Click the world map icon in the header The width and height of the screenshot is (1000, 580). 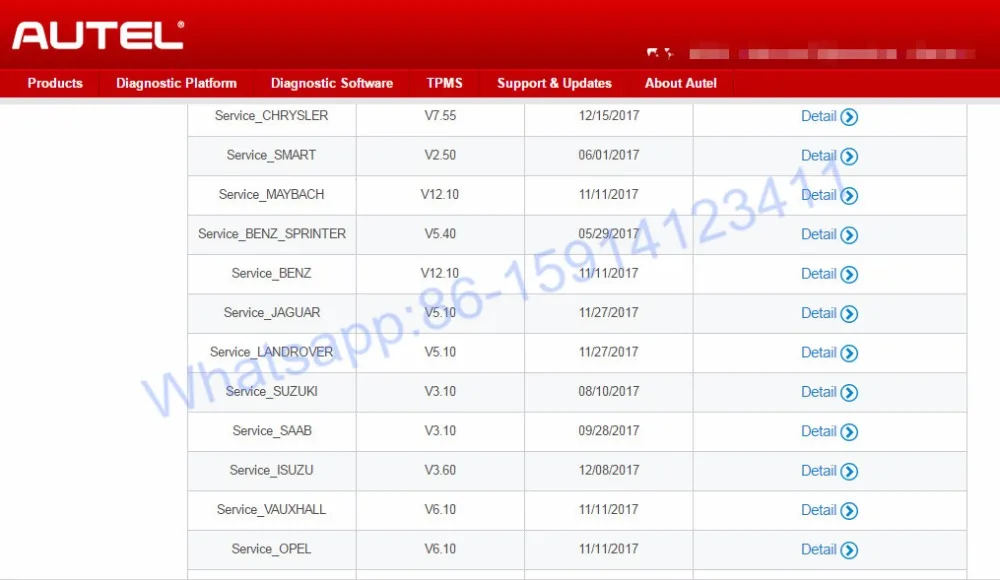(x=660, y=53)
